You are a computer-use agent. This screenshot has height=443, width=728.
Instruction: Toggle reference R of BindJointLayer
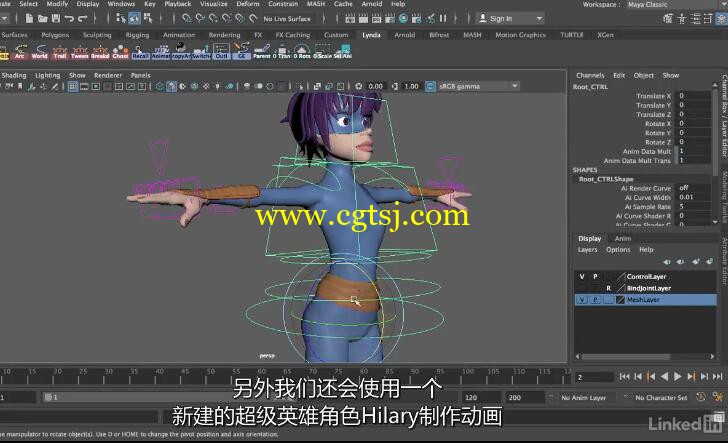(x=608, y=288)
